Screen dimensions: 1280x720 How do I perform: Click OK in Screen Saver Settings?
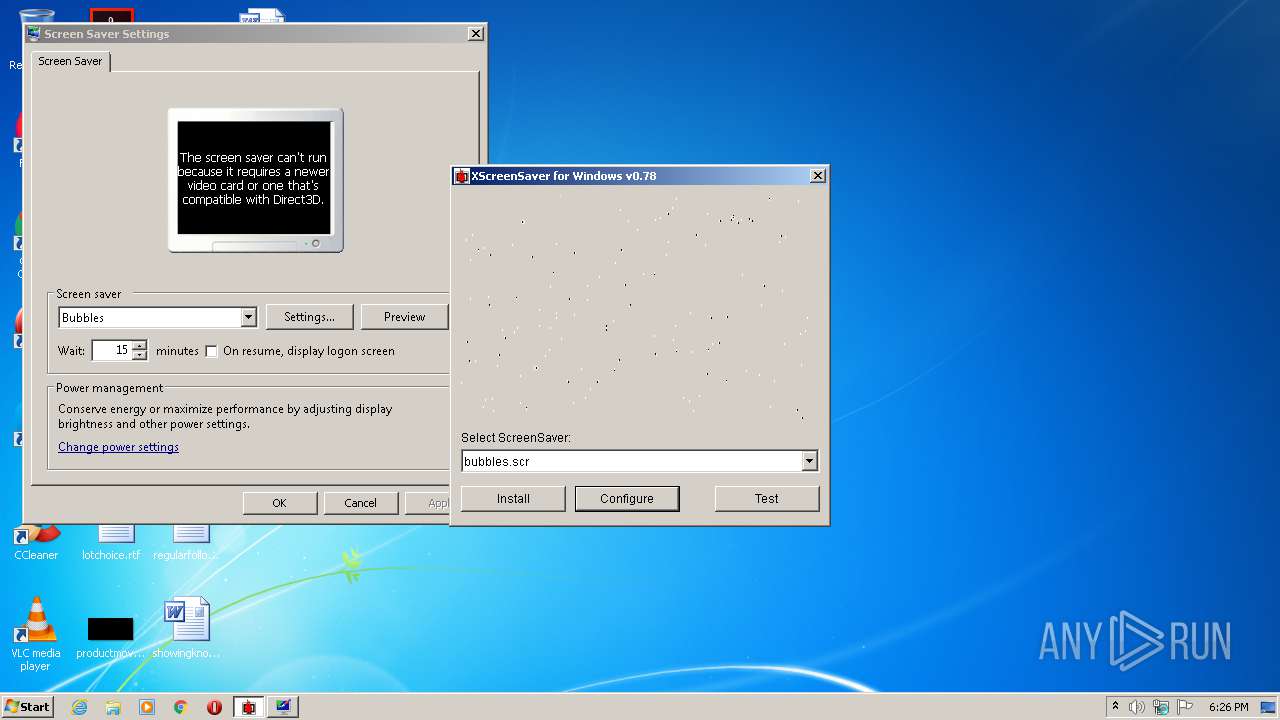280,503
